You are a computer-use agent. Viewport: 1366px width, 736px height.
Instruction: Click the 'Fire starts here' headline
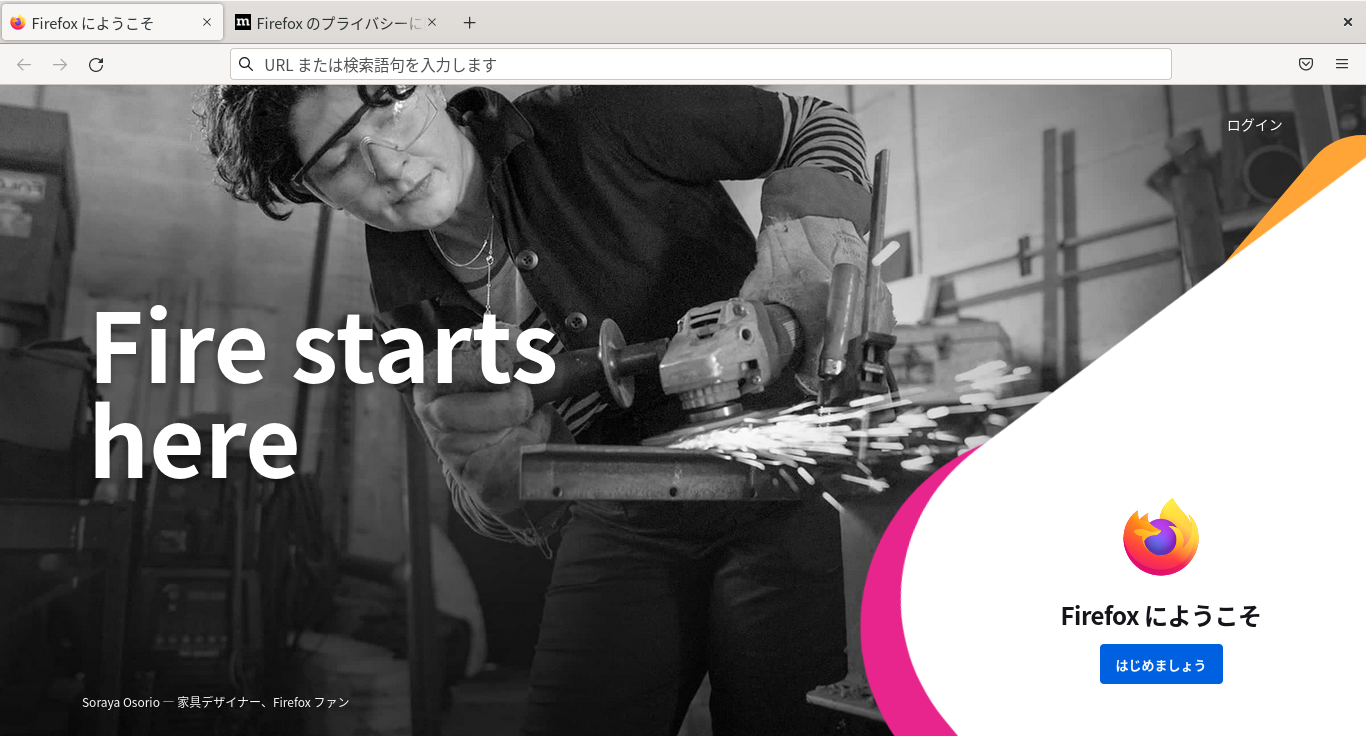pyautogui.click(x=324, y=394)
